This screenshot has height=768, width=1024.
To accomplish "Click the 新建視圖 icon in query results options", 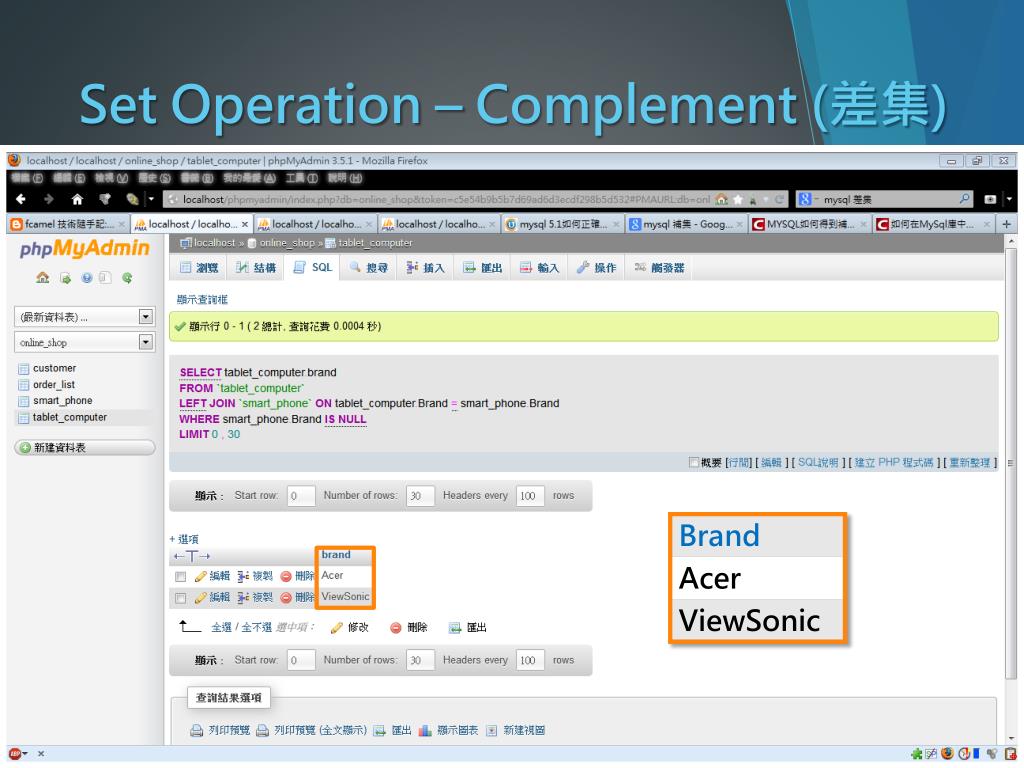I will coord(492,730).
